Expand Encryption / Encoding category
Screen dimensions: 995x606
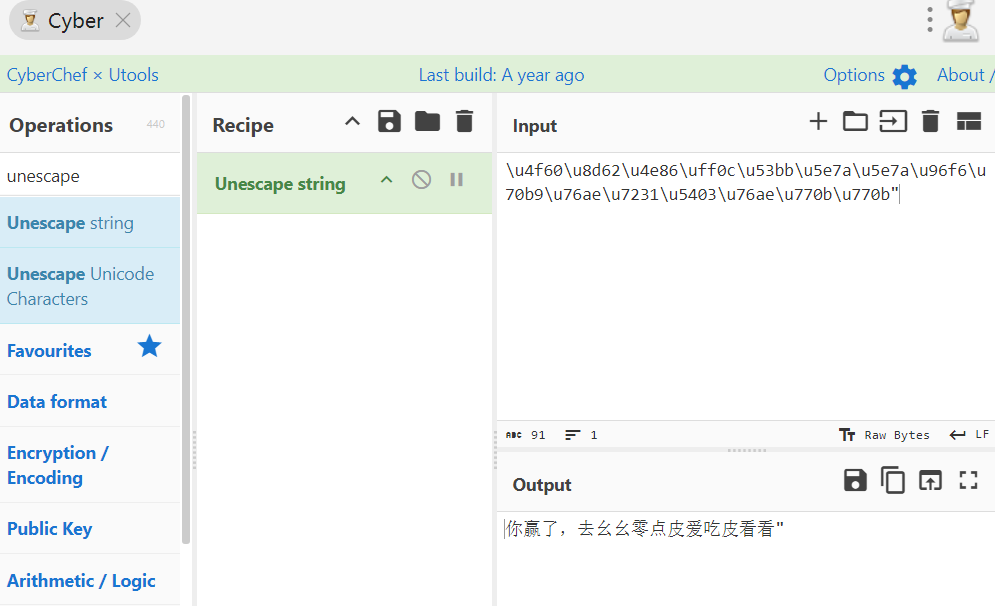point(90,465)
